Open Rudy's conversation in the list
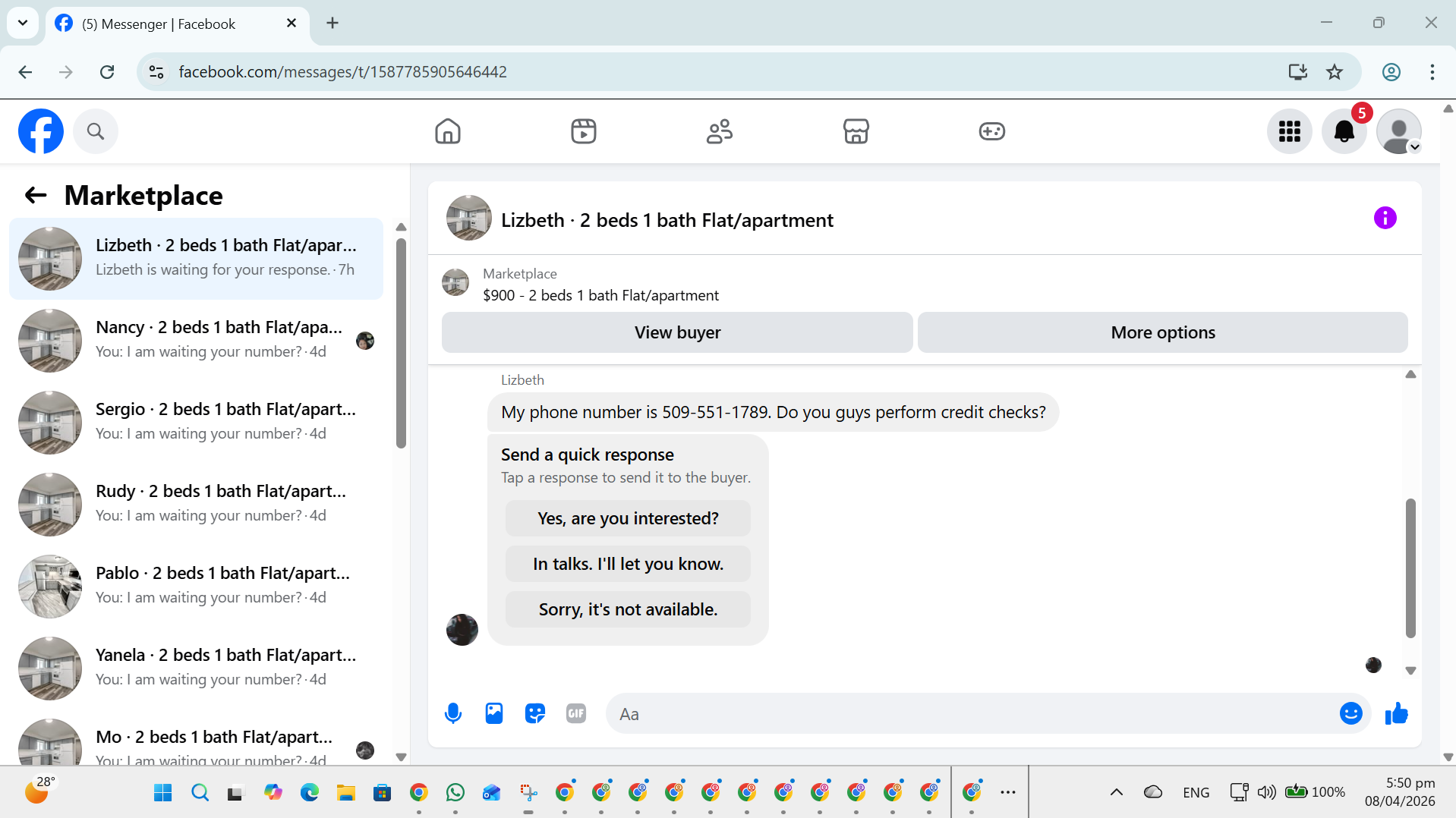 tap(196, 505)
